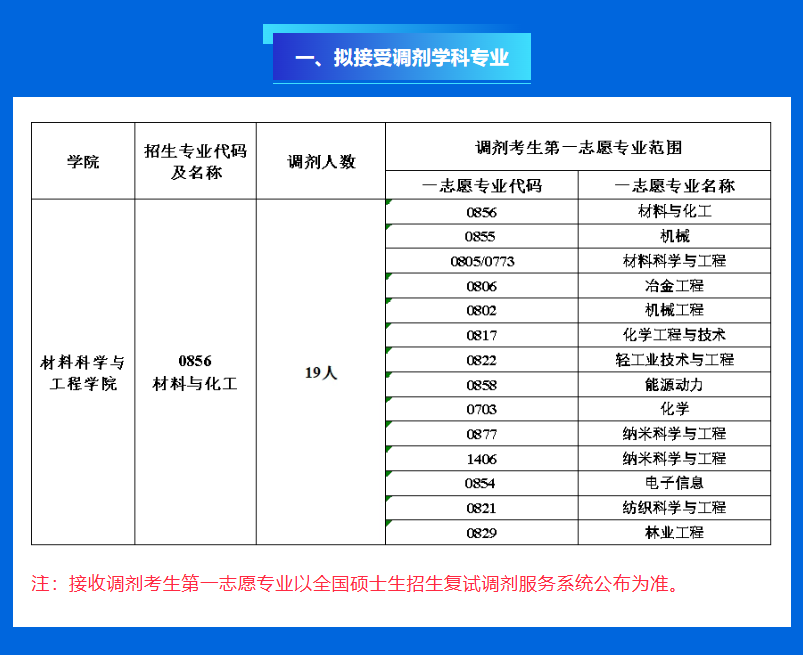
Task: Click the 机械 name cell
Action: [674, 237]
